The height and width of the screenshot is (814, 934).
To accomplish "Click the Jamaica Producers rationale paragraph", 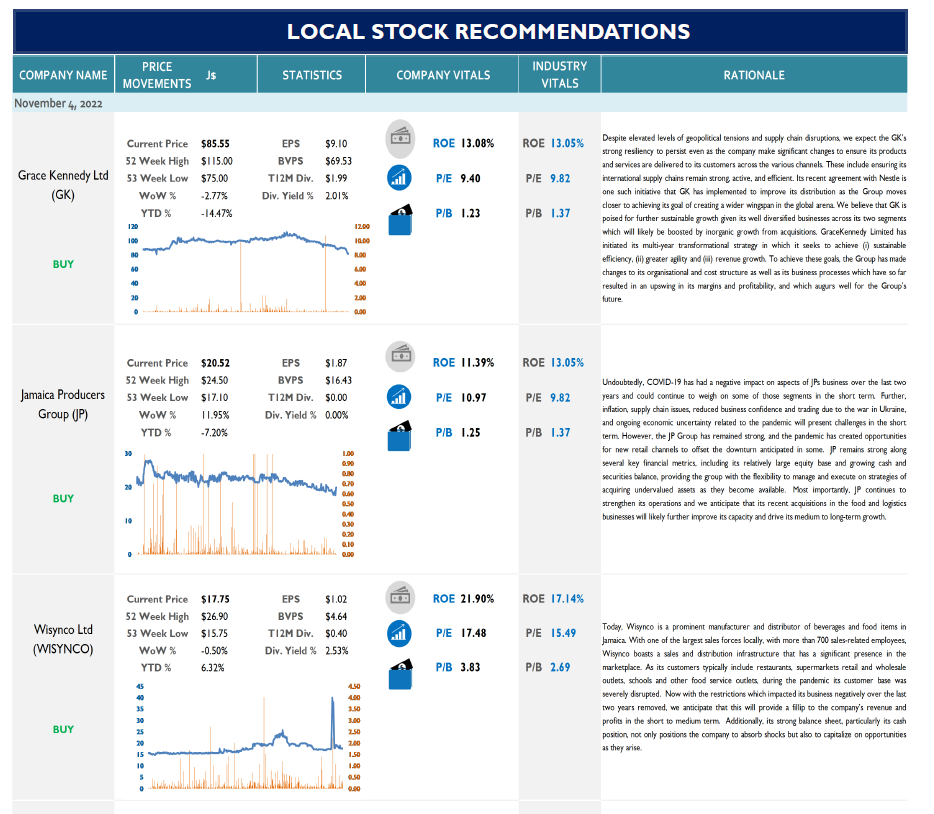I will pos(754,450).
